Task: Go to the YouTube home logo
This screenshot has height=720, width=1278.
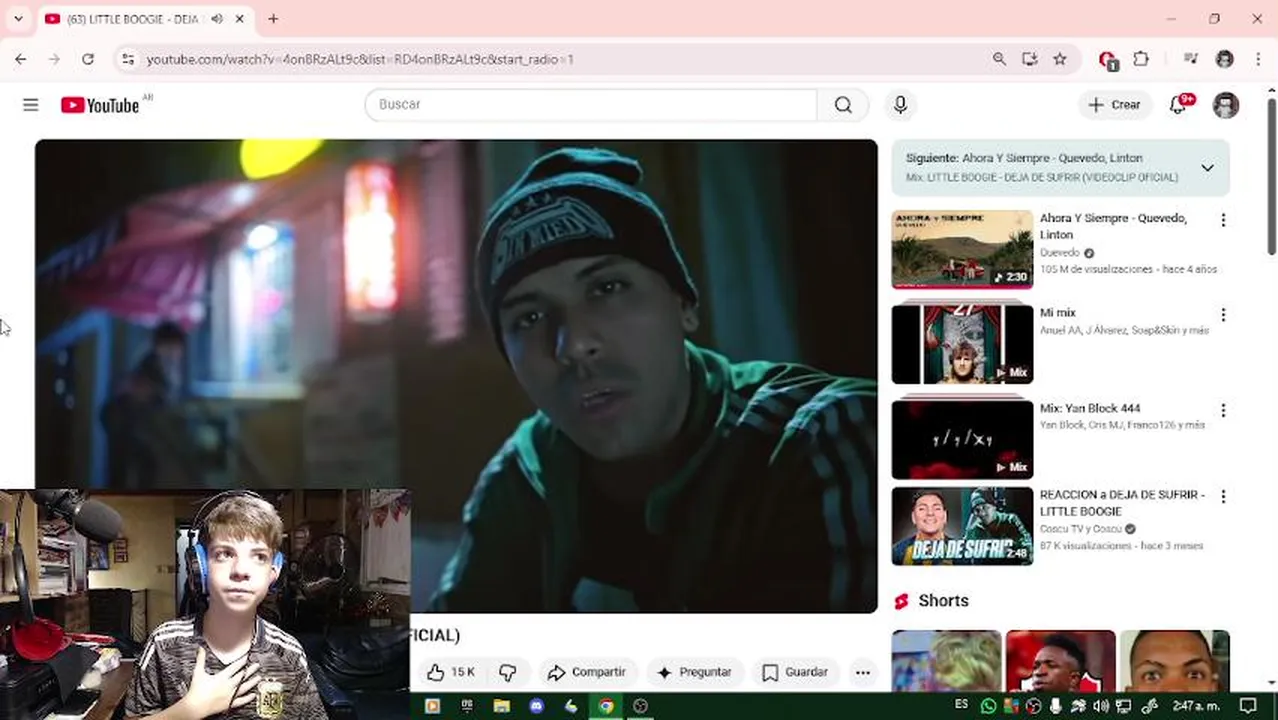Action: tap(100, 105)
